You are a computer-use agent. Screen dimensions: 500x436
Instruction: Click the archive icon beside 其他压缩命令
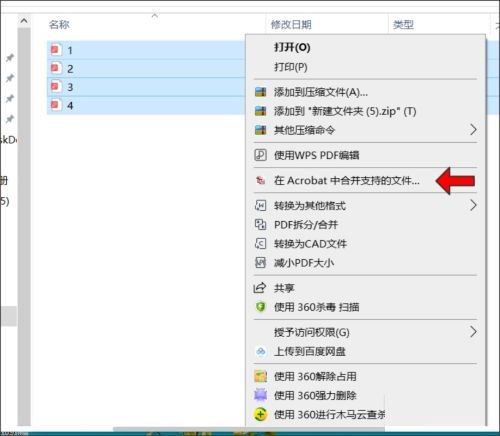260,130
